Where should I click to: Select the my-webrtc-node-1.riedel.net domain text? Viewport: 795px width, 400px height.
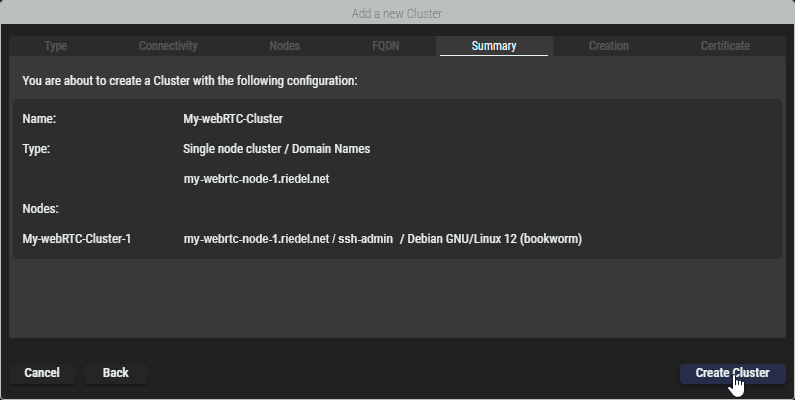tap(257, 179)
